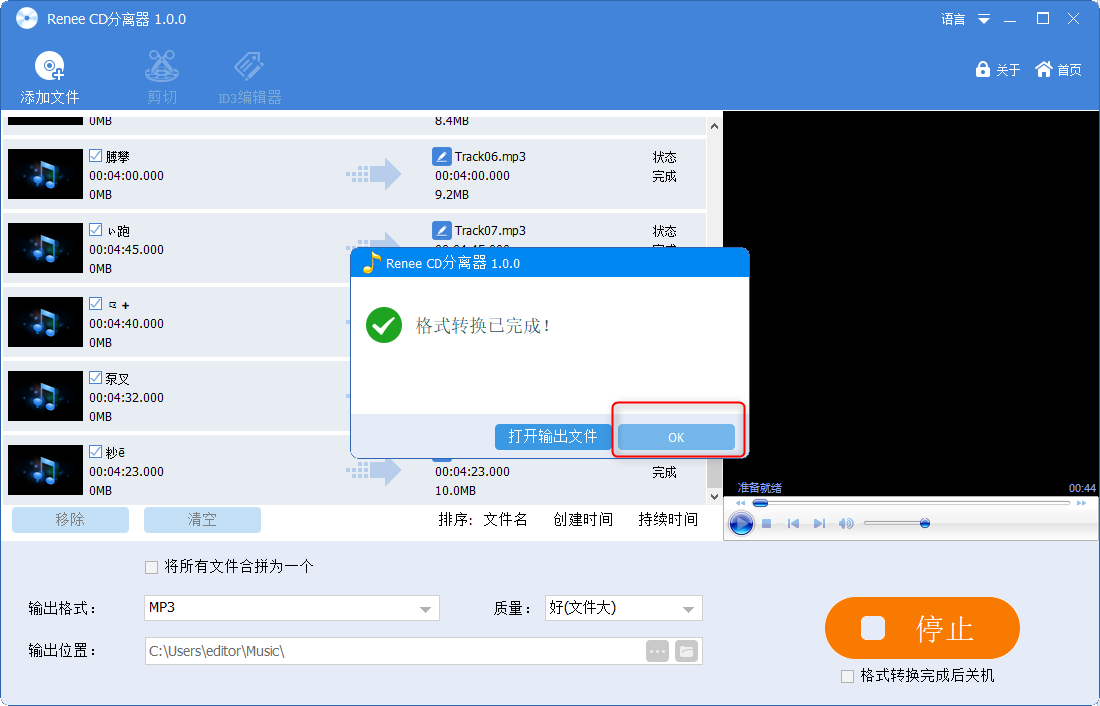Click the playback progress slider handle

tap(760, 503)
